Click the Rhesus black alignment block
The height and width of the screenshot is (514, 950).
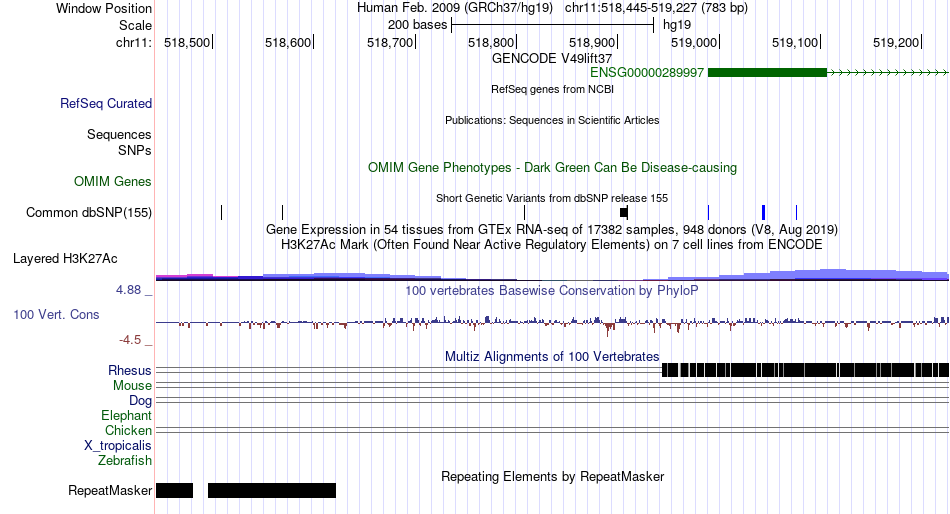click(805, 370)
